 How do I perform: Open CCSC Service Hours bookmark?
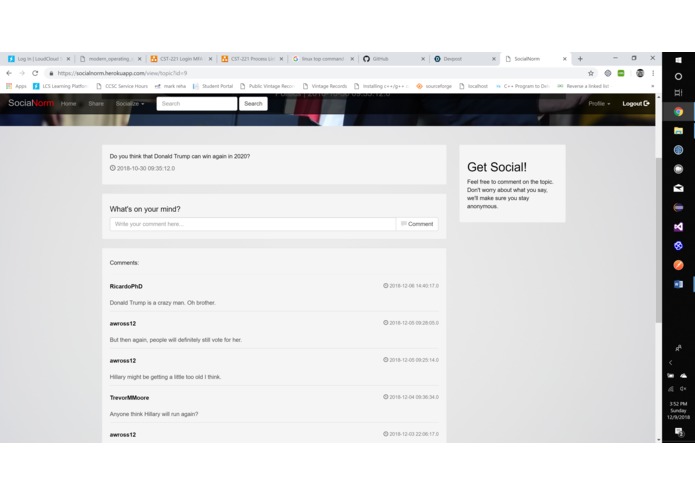[122, 86]
